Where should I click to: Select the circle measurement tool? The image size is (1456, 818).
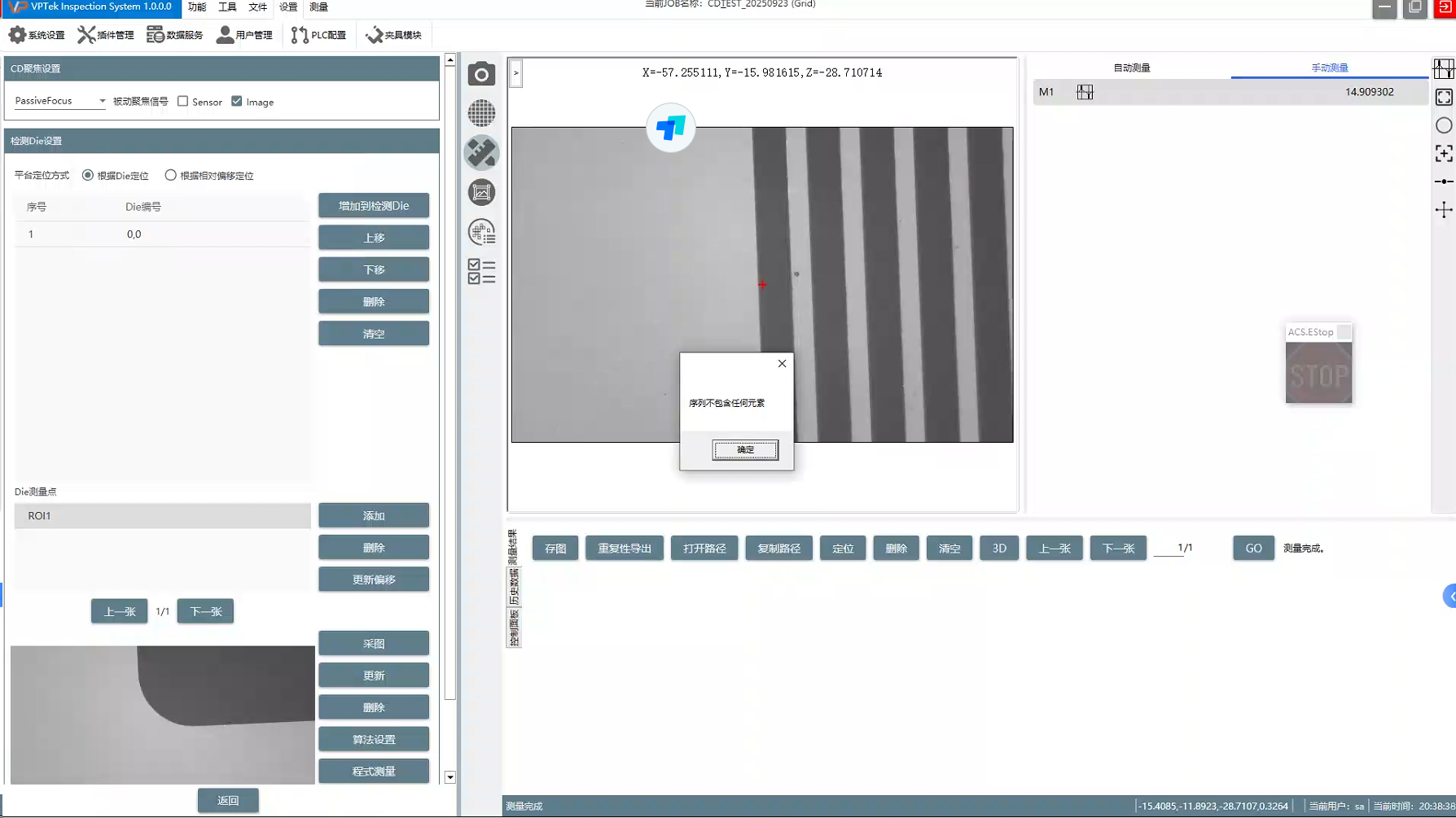point(1443,125)
